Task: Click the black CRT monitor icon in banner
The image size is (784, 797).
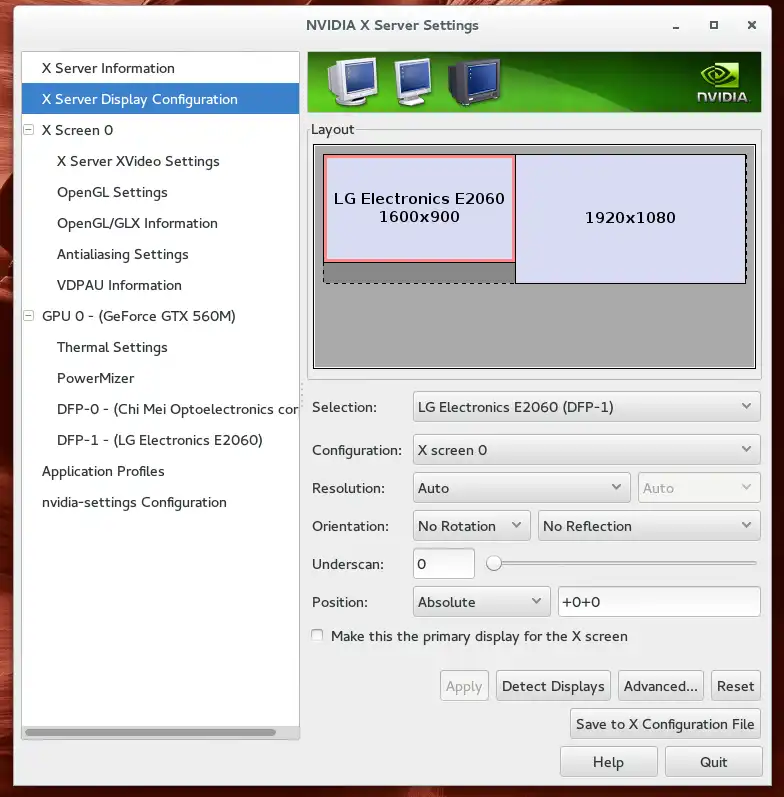Action: [x=474, y=81]
